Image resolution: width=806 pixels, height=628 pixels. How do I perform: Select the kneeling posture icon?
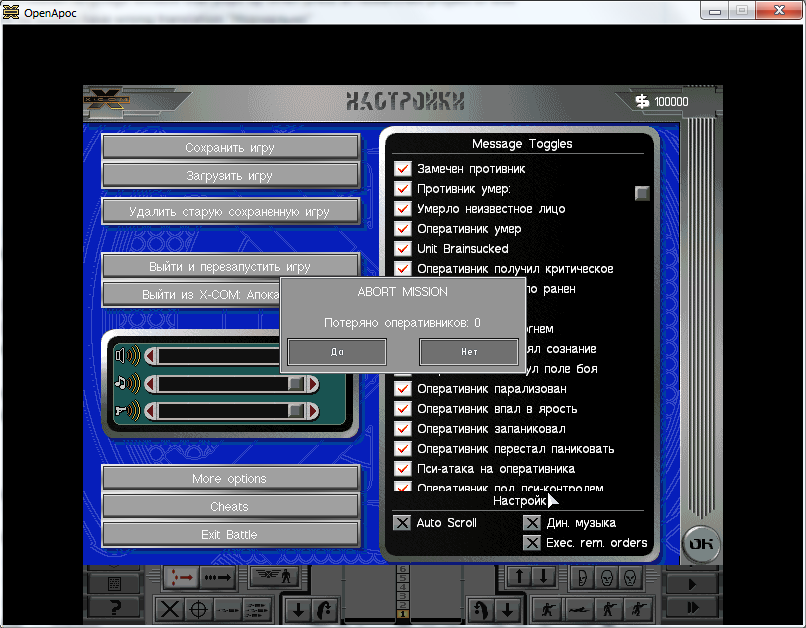548,609
